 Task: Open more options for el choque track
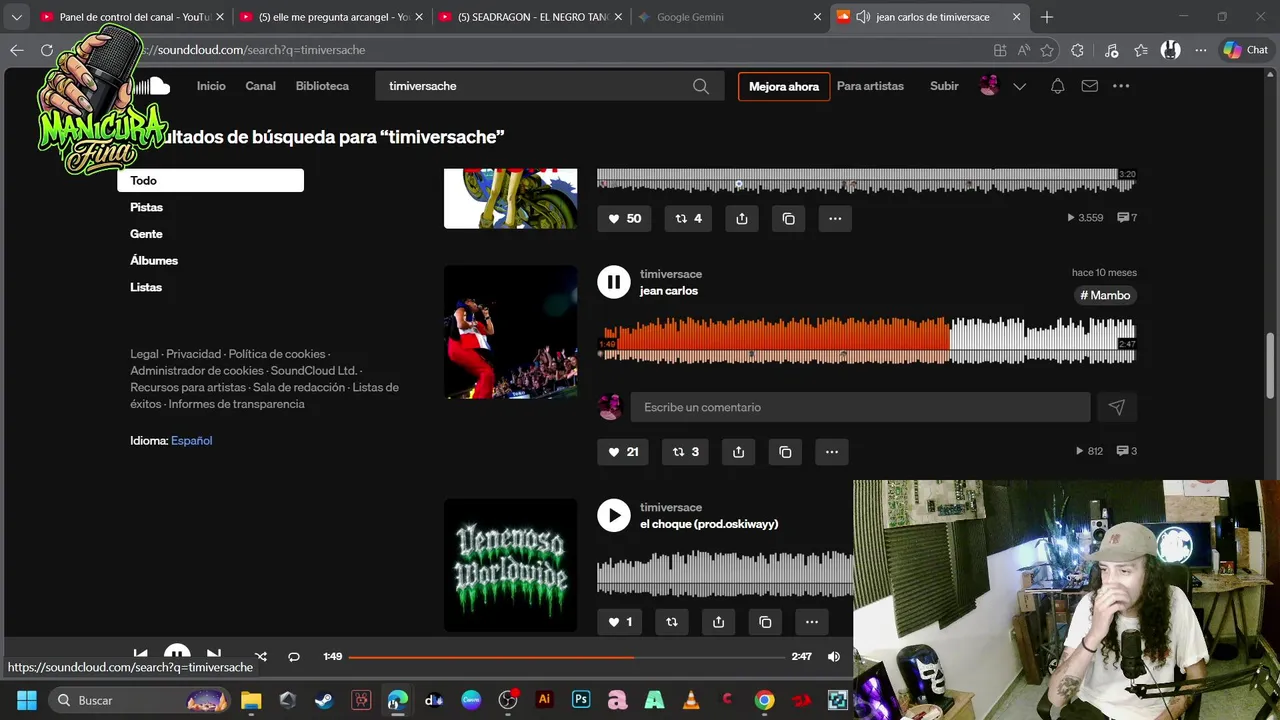click(x=812, y=622)
